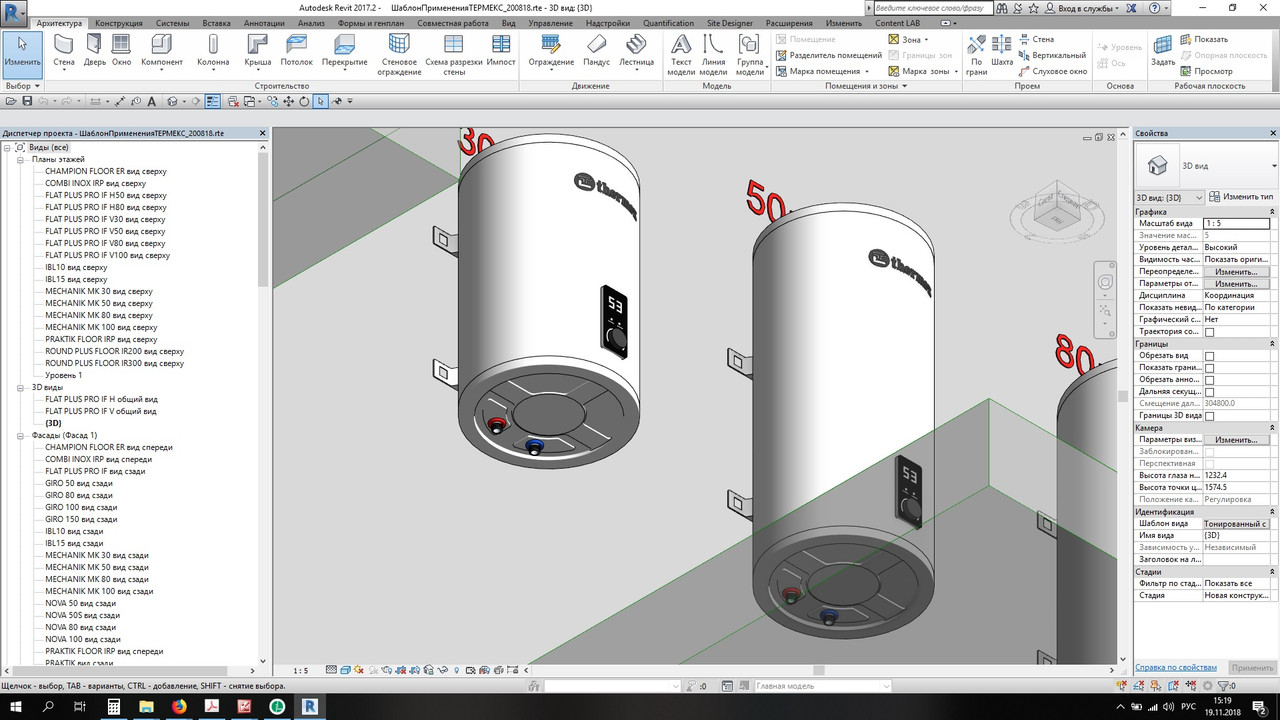Select MECHANIK MK 50 вид сверху
This screenshot has width=1280, height=720.
point(99,303)
